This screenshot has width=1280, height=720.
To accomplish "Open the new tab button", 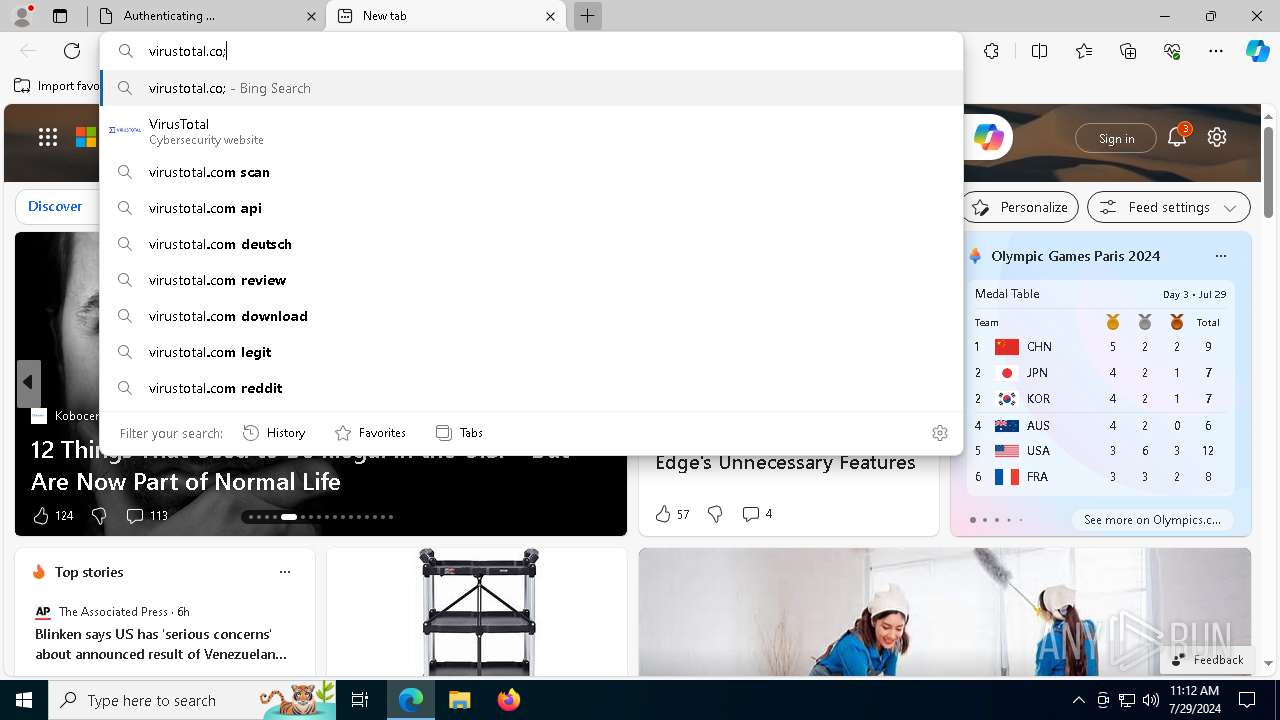I will coord(588,16).
